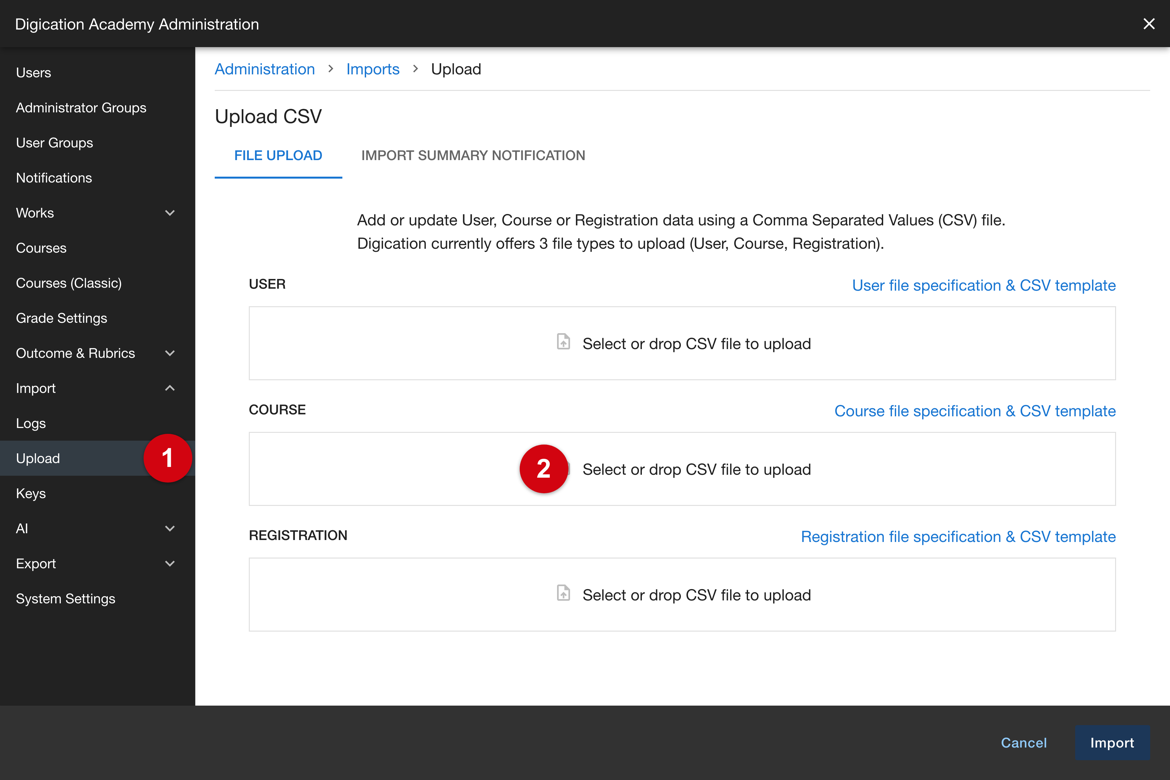Screen dimensions: 1170x780
Task: Open System Settings
Action: pos(66,599)
